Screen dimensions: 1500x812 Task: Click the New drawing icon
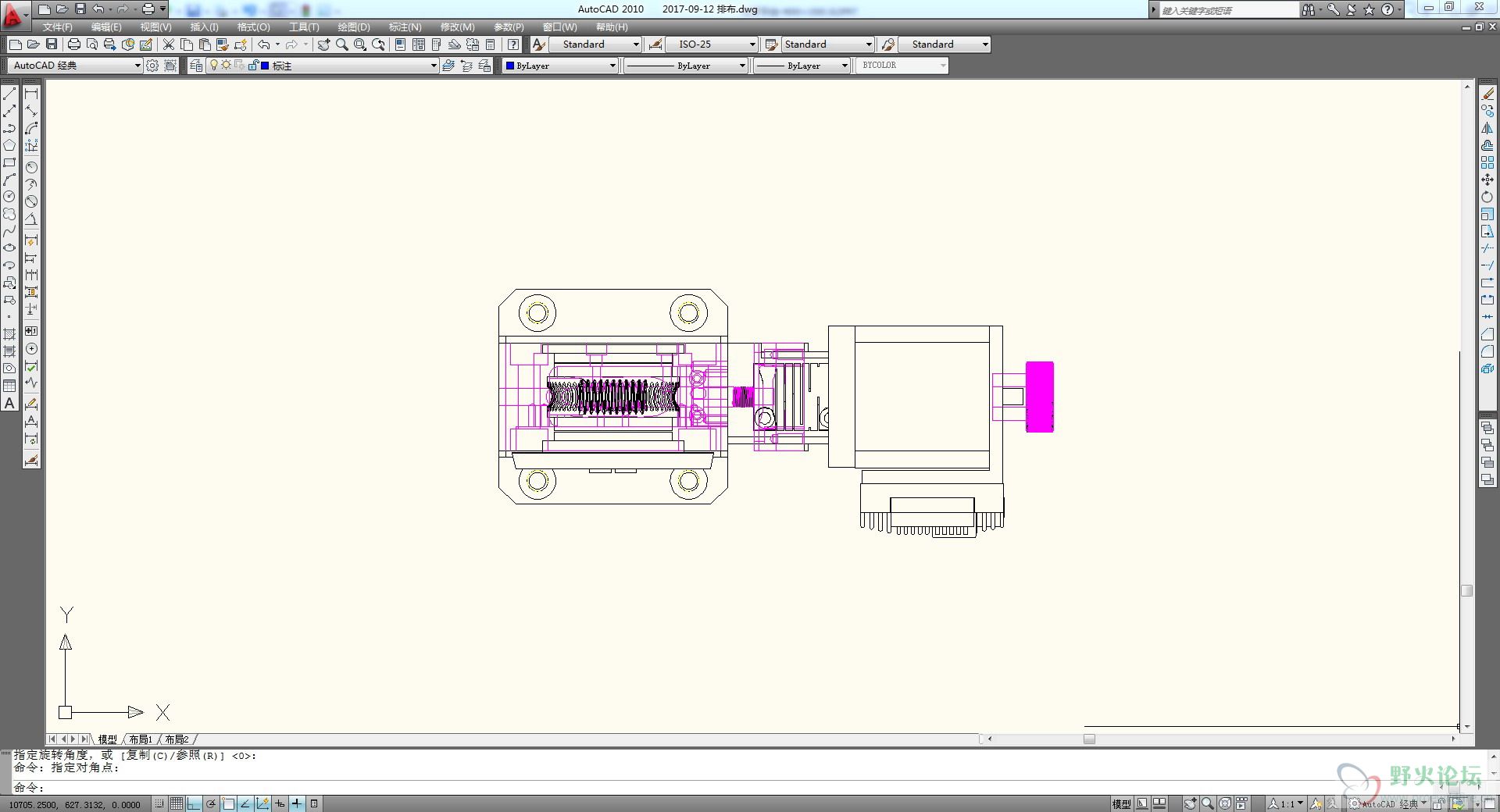(15, 45)
